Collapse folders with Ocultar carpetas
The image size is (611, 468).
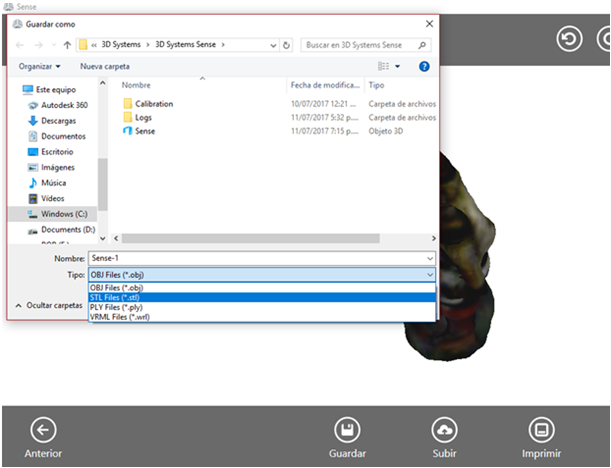49,306
